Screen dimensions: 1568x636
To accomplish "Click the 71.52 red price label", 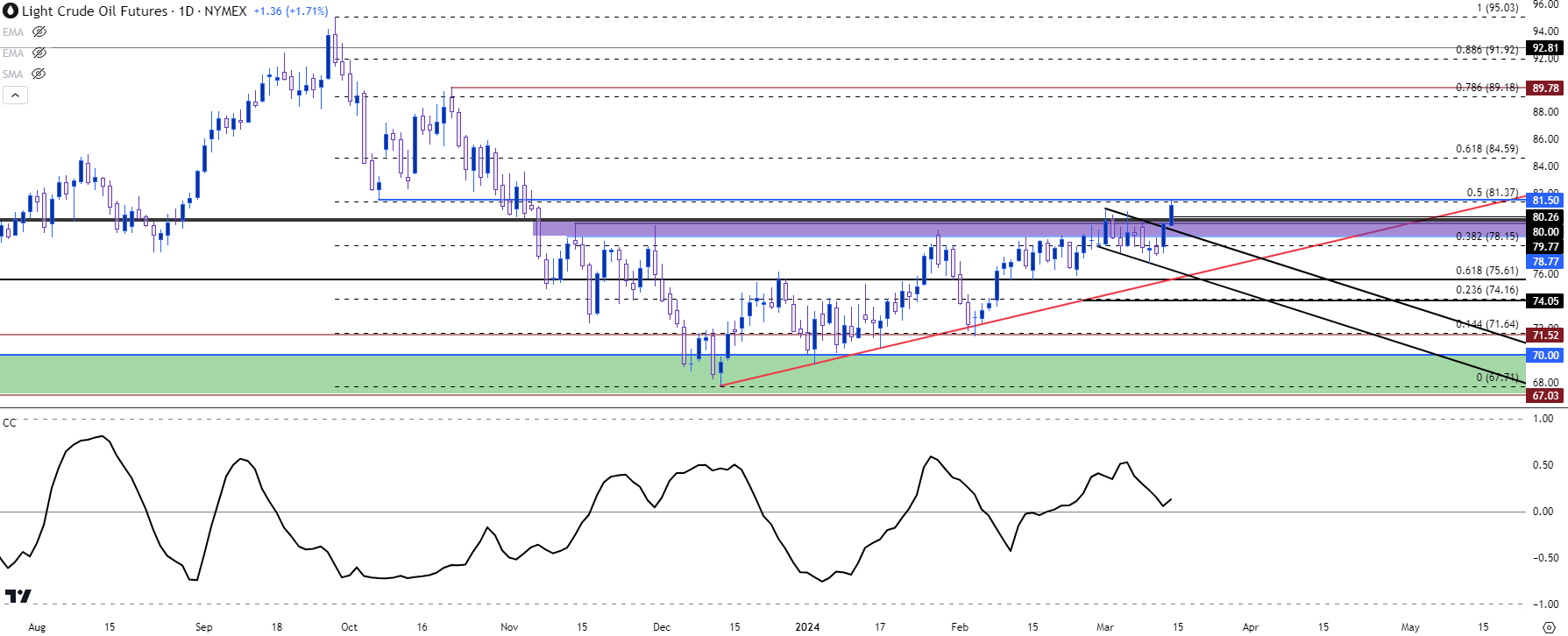I will (x=1545, y=336).
